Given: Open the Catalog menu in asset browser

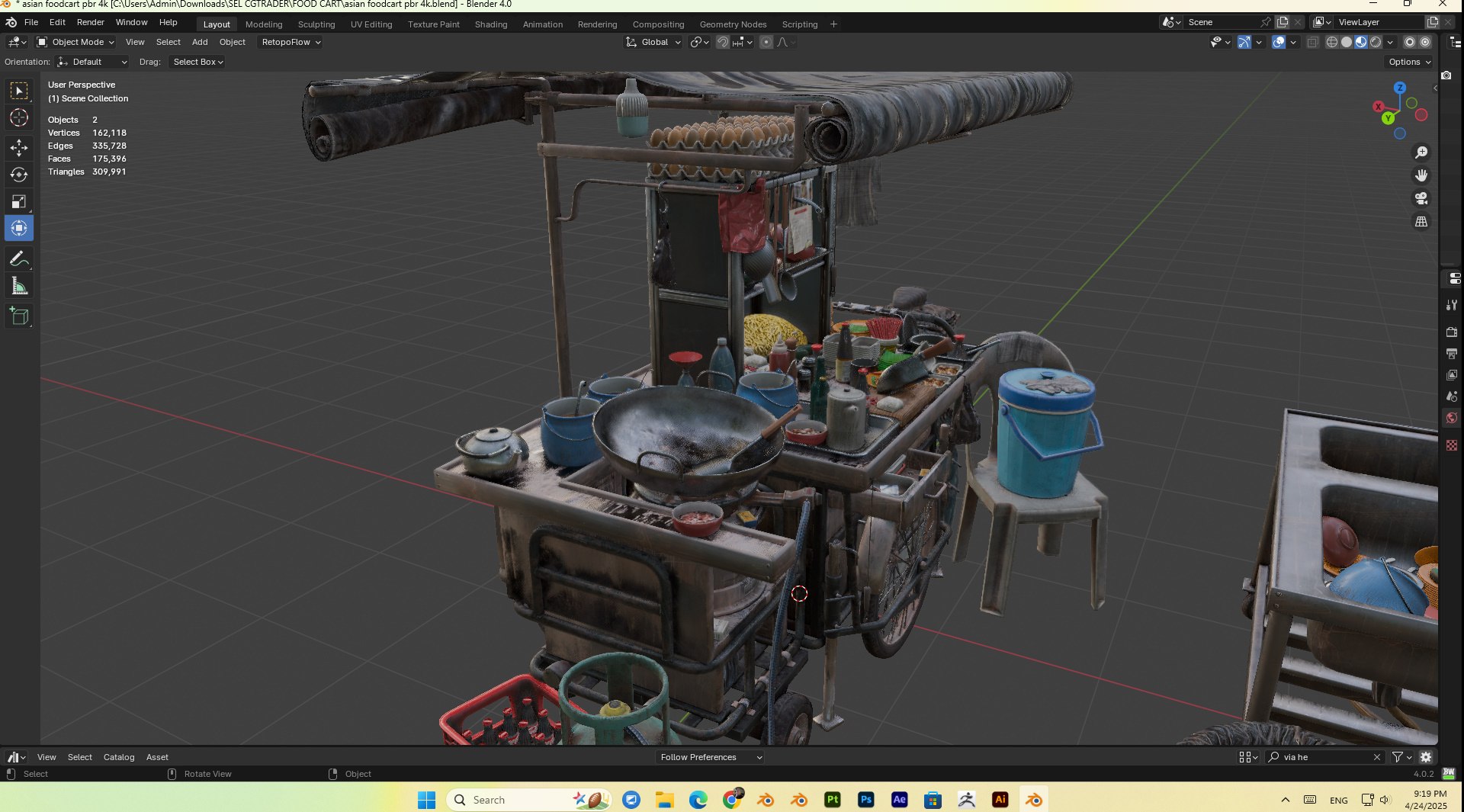Looking at the screenshot, I should [119, 757].
